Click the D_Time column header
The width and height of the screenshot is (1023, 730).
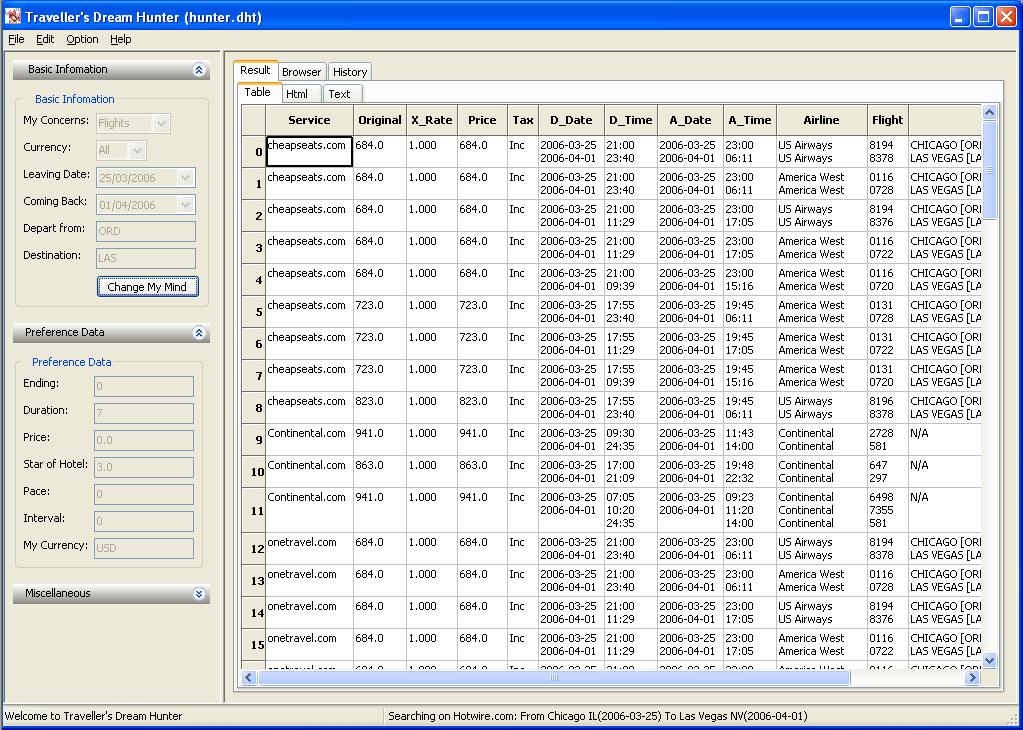pyautogui.click(x=631, y=120)
